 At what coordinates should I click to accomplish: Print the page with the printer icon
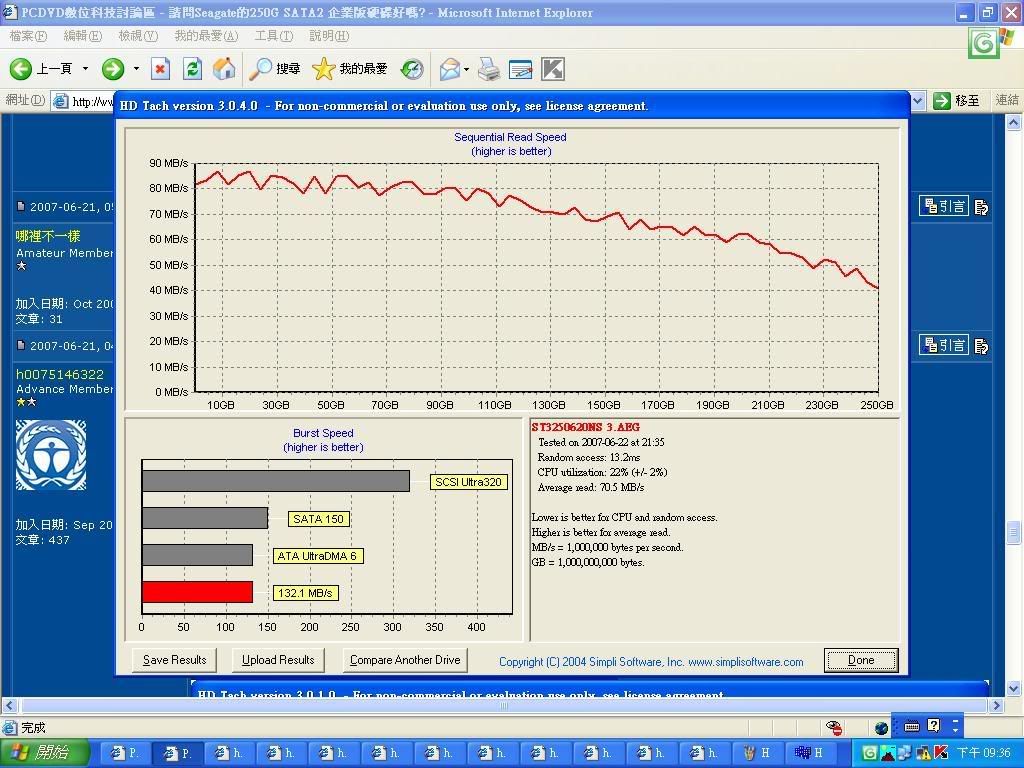[488, 69]
